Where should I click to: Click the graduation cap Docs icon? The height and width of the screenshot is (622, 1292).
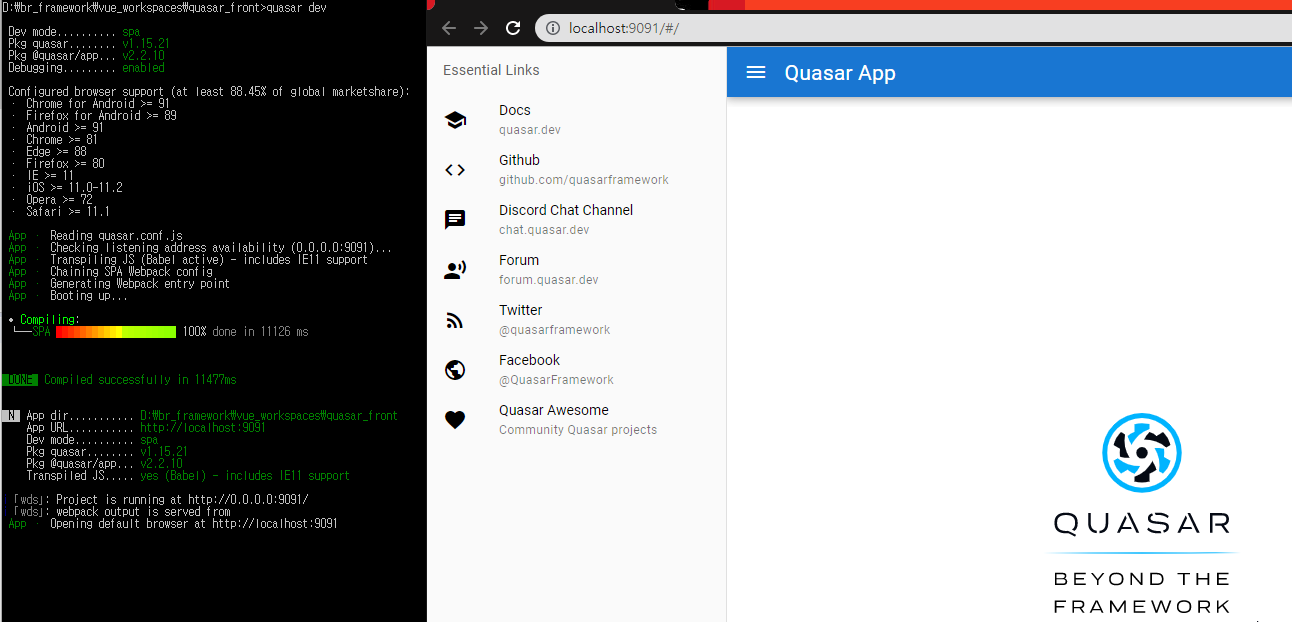click(x=455, y=120)
